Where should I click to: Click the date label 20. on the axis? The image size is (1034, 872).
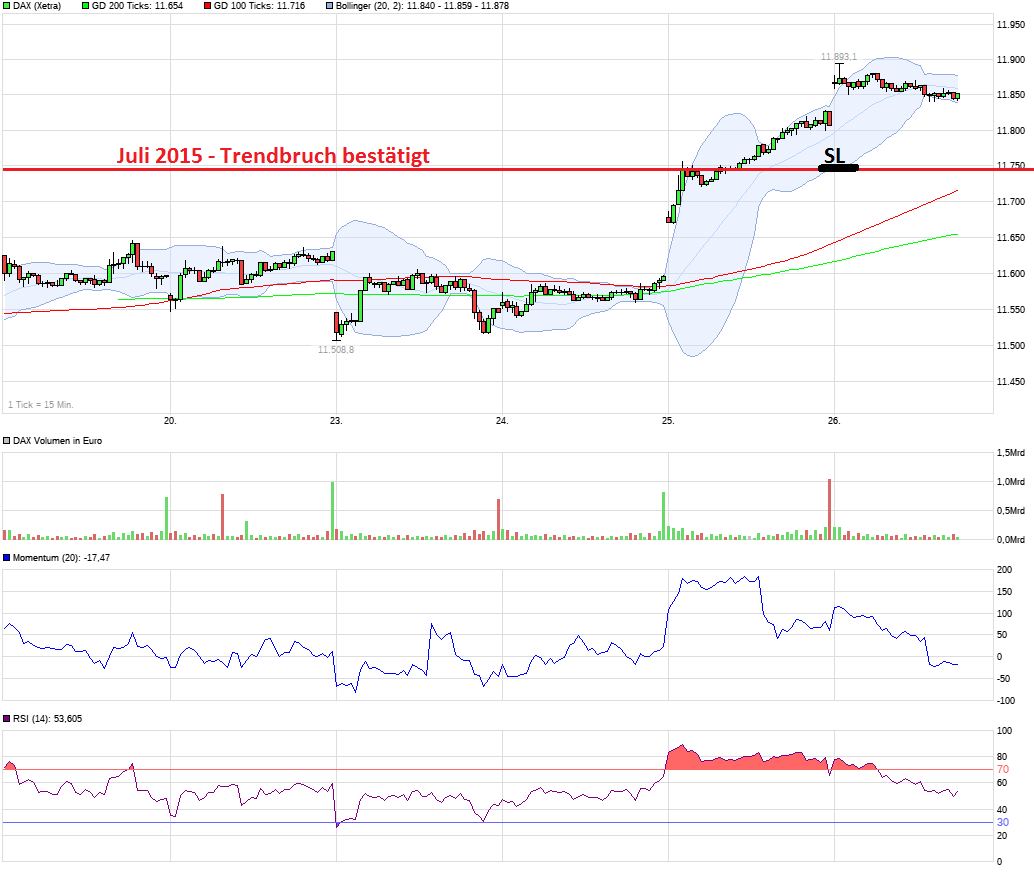coord(170,421)
